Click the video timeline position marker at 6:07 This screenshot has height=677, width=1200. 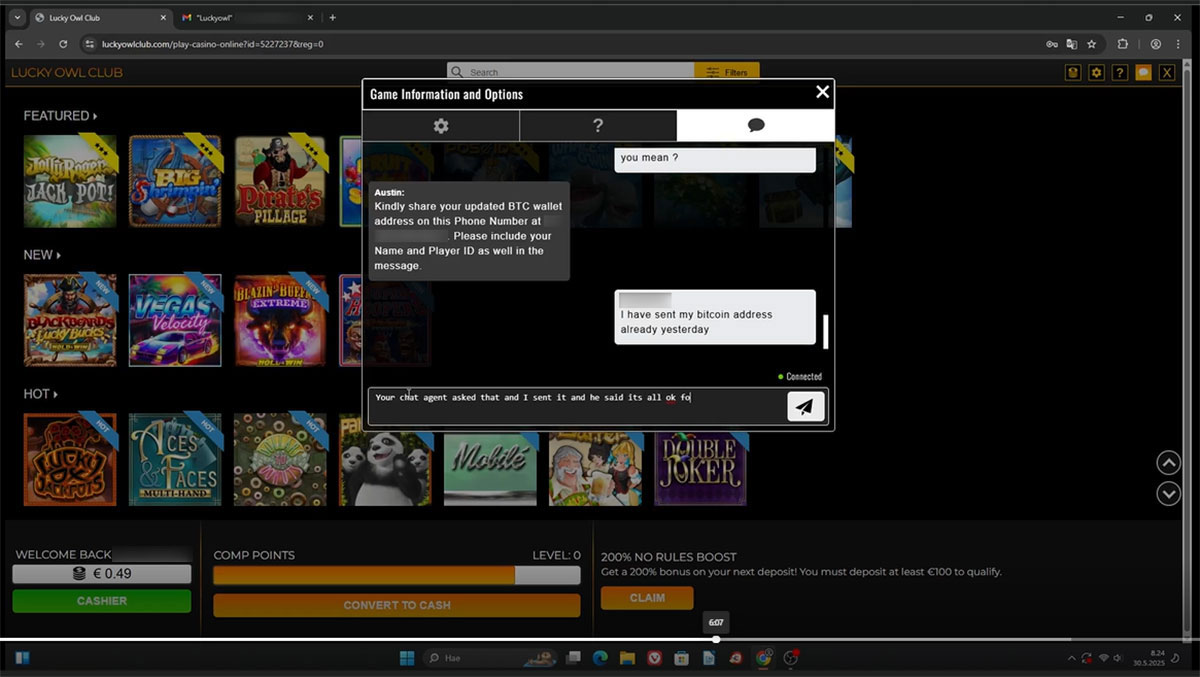click(x=716, y=639)
